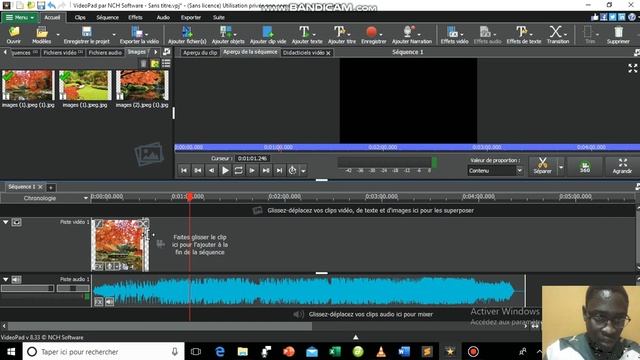This screenshot has height=360, width=640.
Task: Jump to end of sequence
Action: (279, 170)
